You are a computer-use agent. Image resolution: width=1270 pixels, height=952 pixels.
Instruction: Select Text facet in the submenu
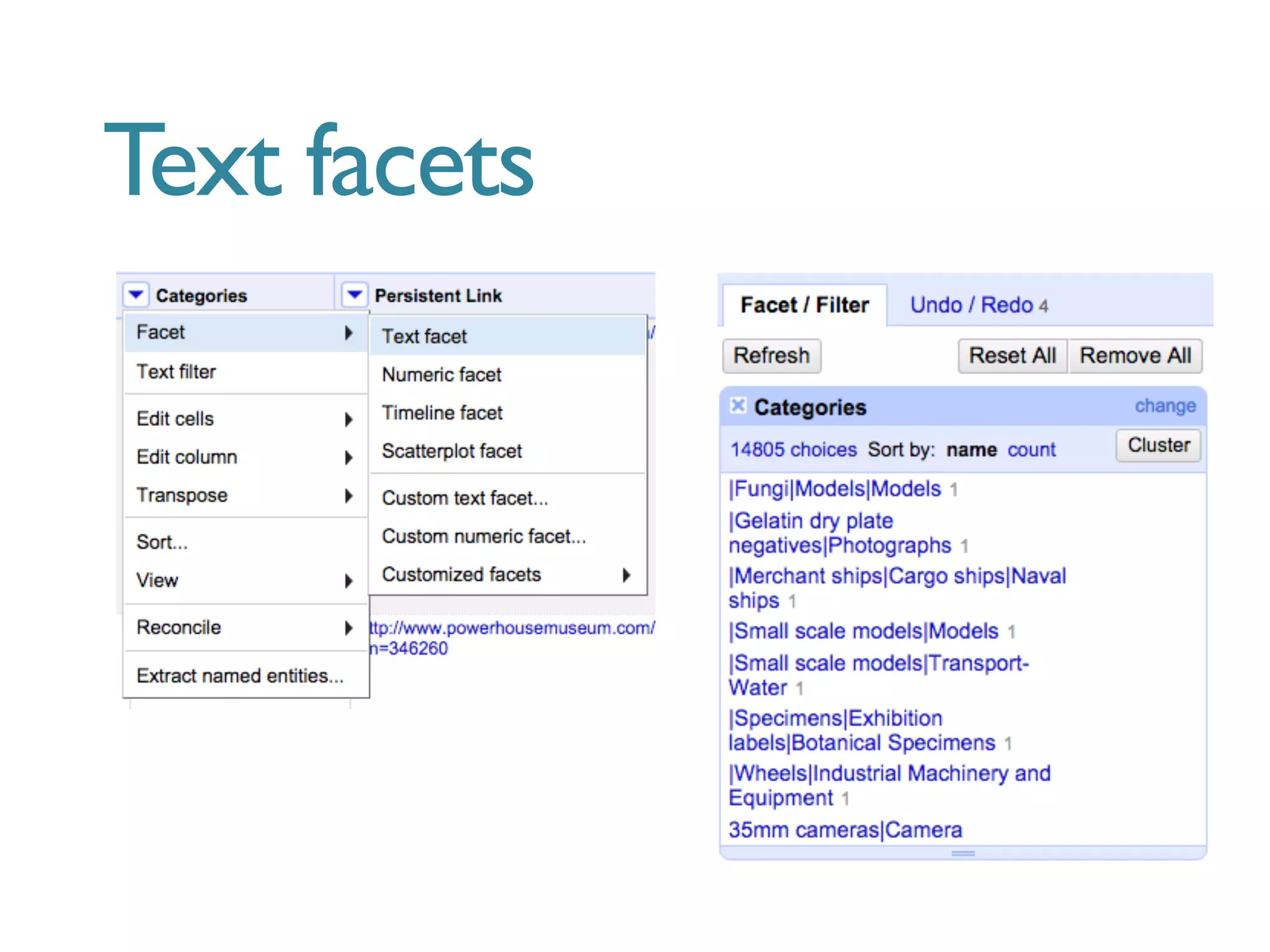pos(508,337)
